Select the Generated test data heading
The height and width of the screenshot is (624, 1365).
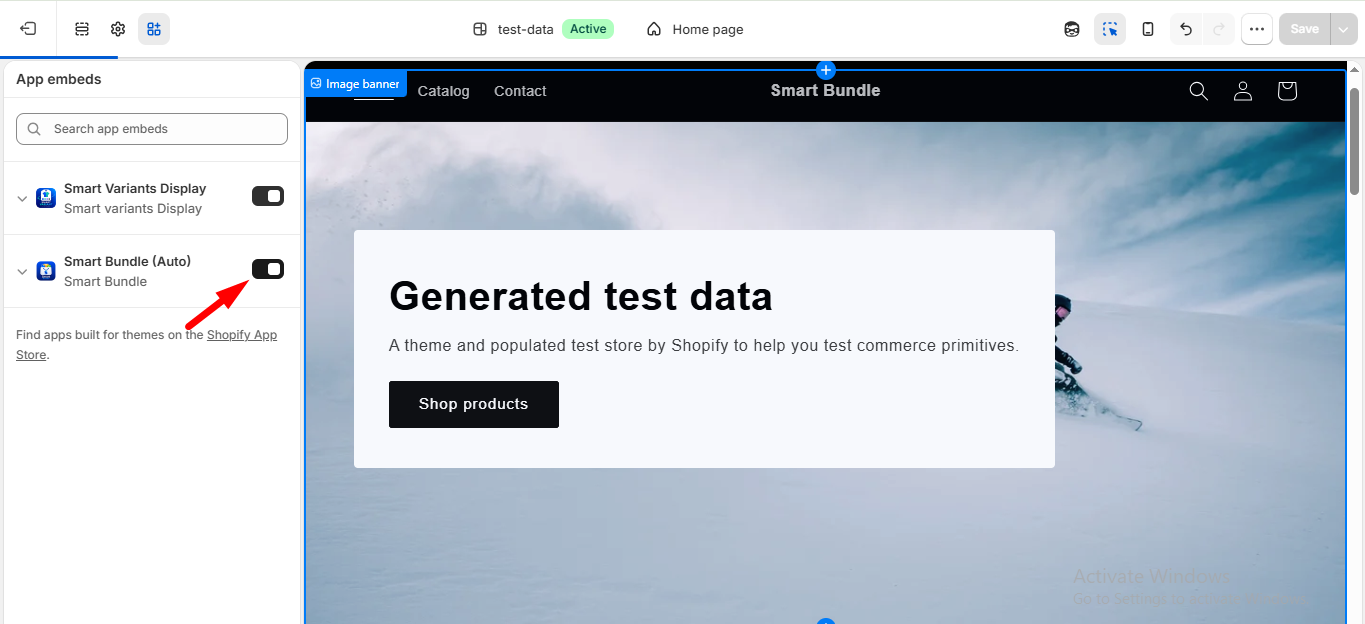click(580, 297)
